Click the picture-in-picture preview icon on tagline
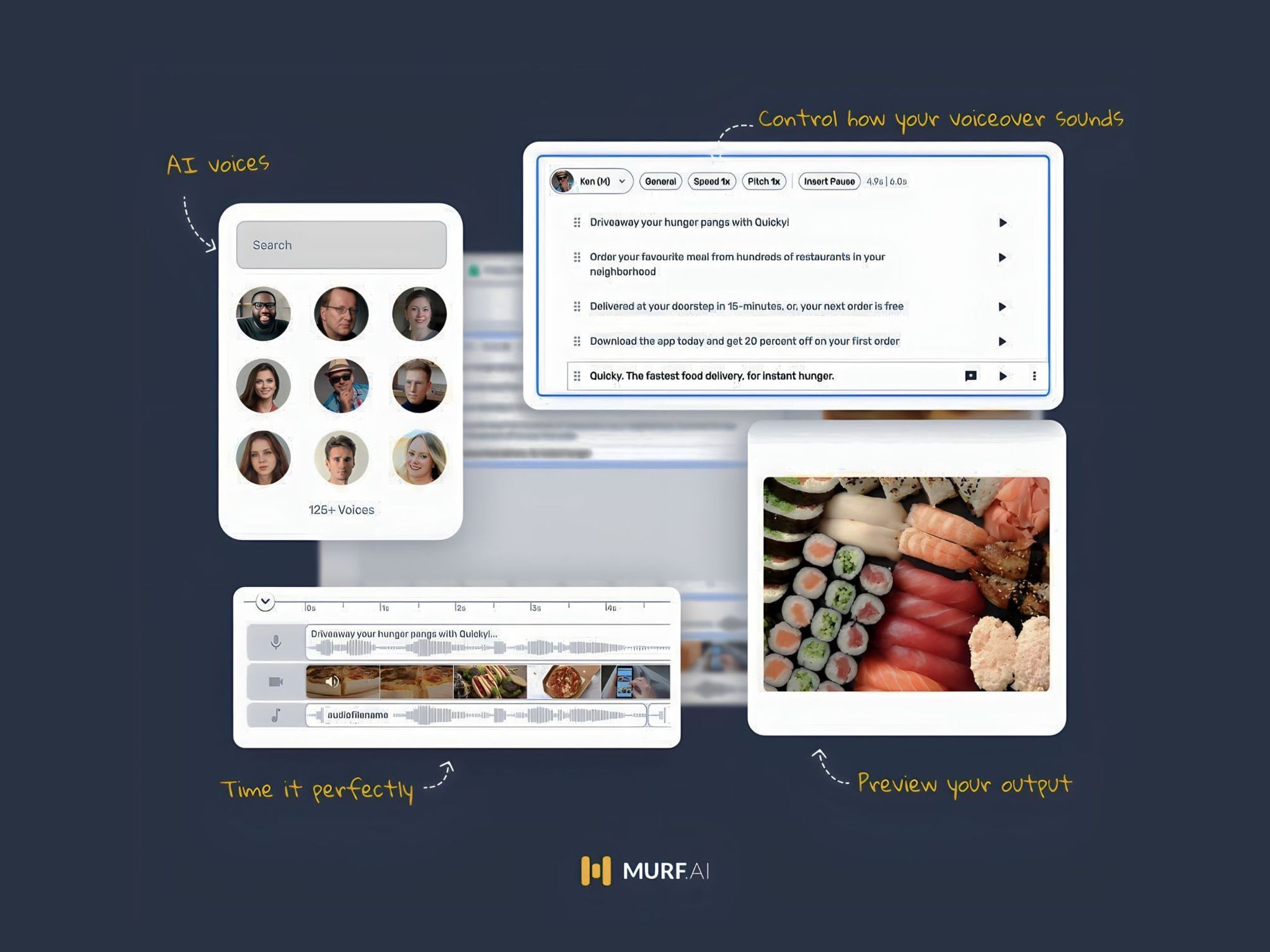This screenshot has height=952, width=1270. 969,376
